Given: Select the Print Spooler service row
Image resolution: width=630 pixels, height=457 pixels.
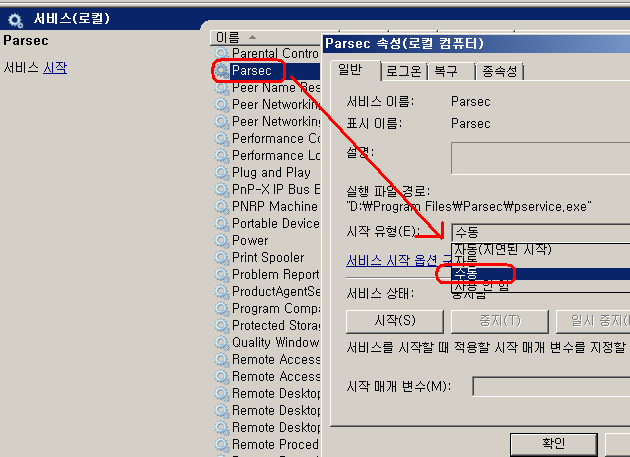Looking at the screenshot, I should coord(268,258).
